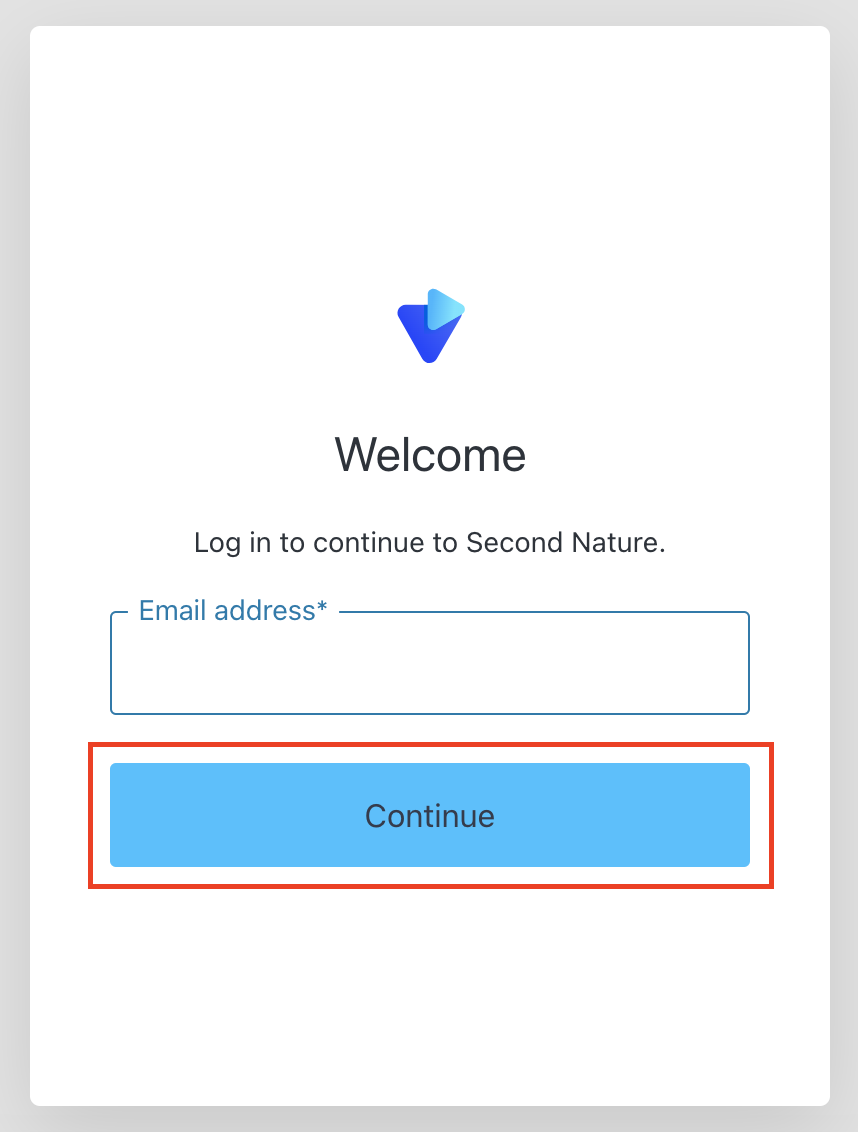The width and height of the screenshot is (858, 1132).
Task: Click the Second Nature logo icon
Action: tap(430, 326)
